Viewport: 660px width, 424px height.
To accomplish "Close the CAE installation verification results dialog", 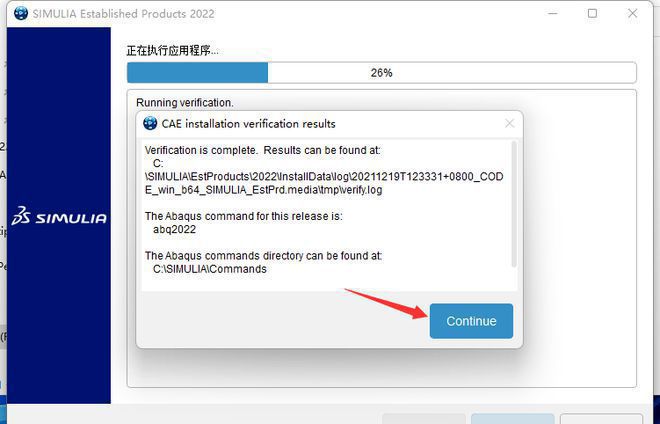I will tap(509, 123).
